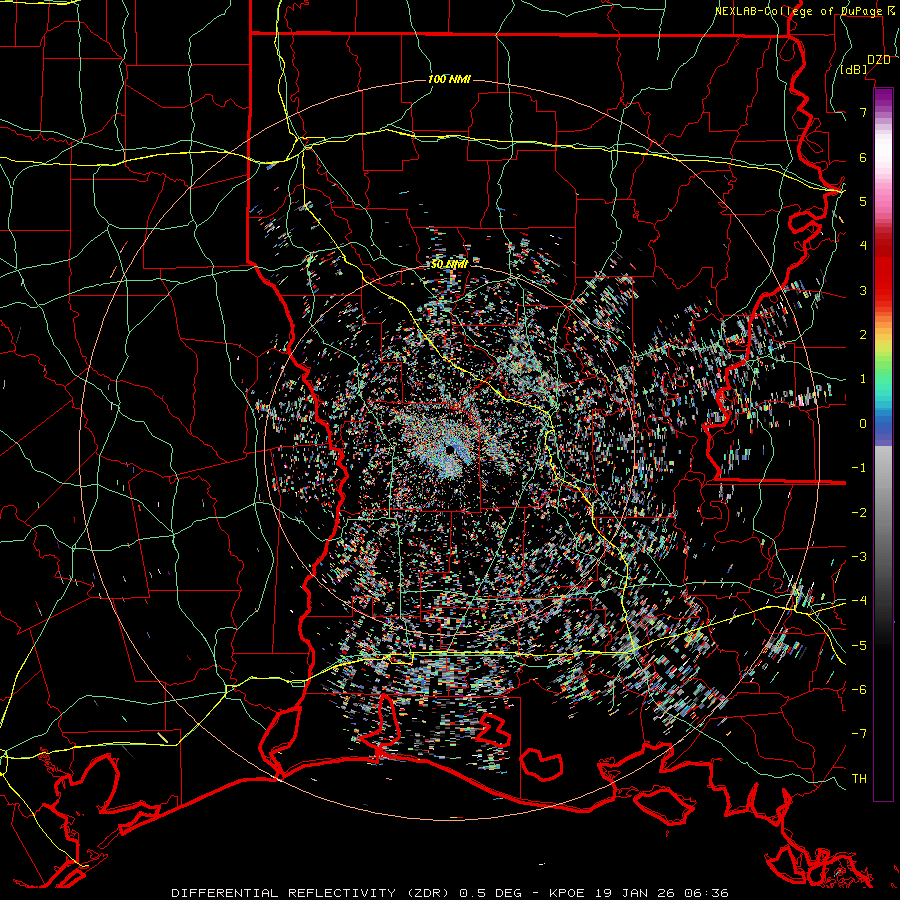
Task: Click the -4 dB value on the color scale
Action: tap(859, 601)
